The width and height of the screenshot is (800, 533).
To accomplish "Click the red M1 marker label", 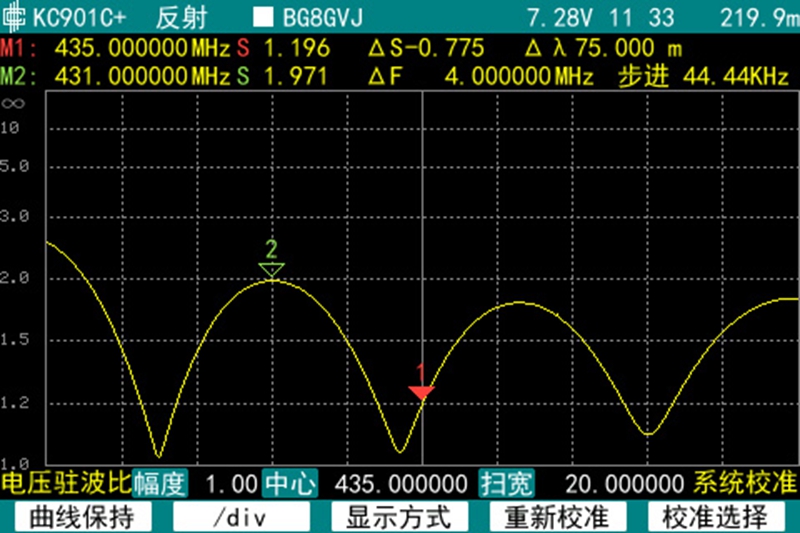I will pos(15,49).
